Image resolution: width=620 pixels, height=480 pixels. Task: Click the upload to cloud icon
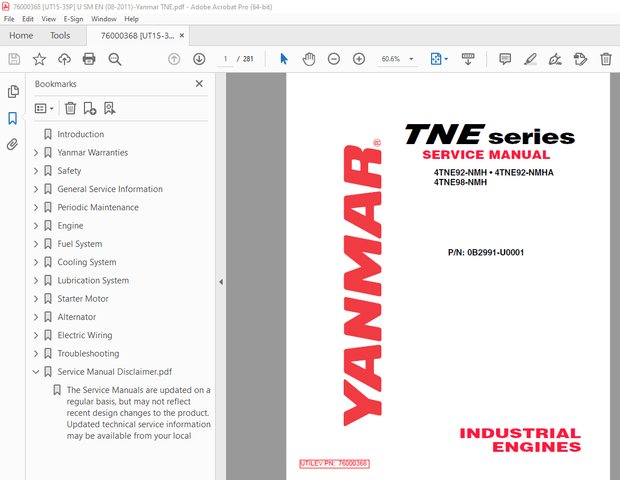(x=64, y=59)
